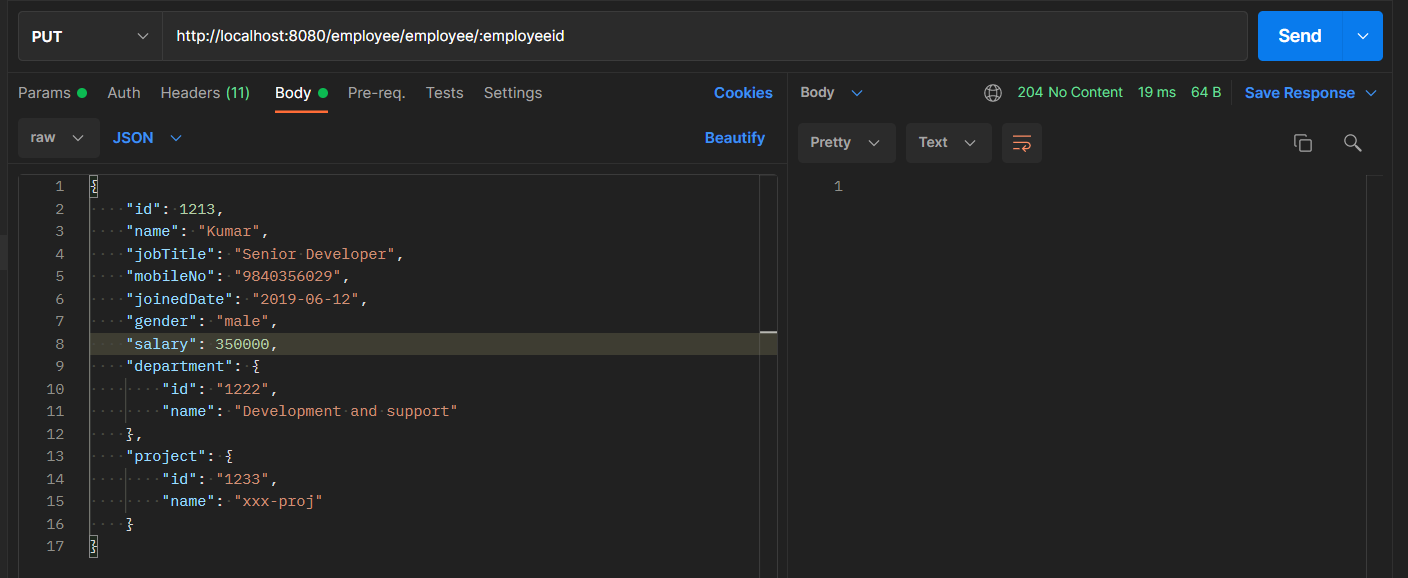Open the Headers (11) tab

click(x=204, y=92)
